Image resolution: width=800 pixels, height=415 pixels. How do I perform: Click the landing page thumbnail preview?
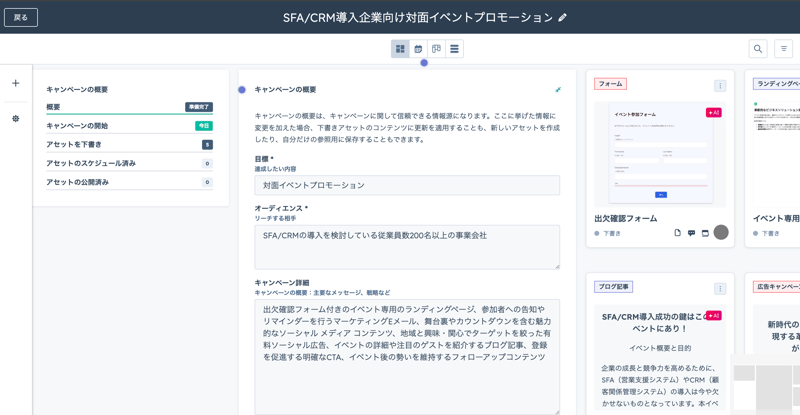777,155
